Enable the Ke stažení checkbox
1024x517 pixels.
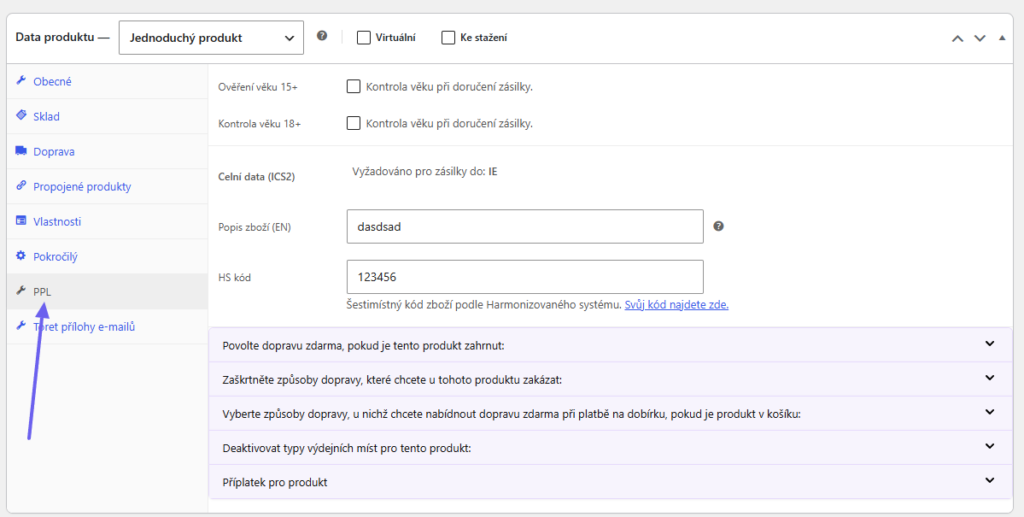coord(448,38)
